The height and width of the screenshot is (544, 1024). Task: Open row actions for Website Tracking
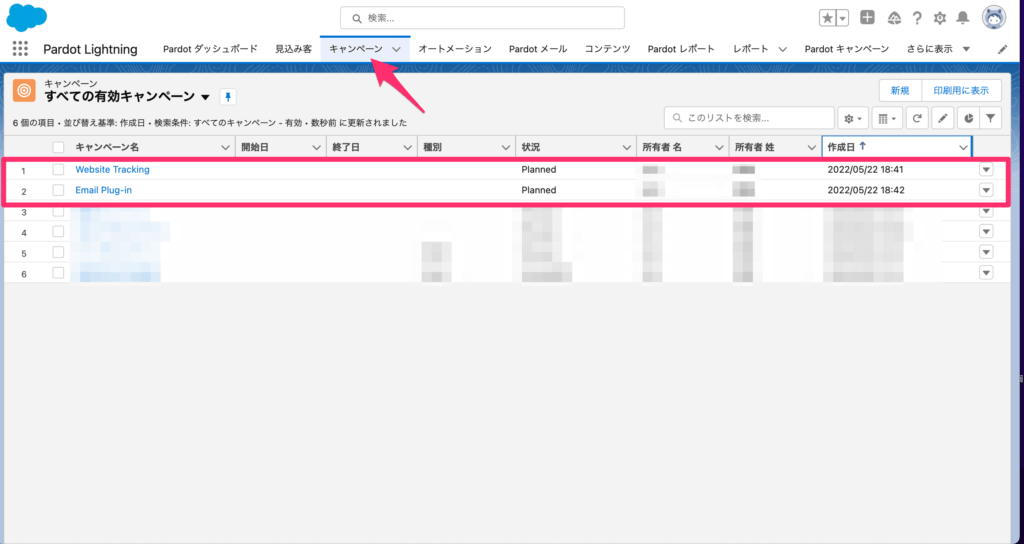(x=986, y=170)
